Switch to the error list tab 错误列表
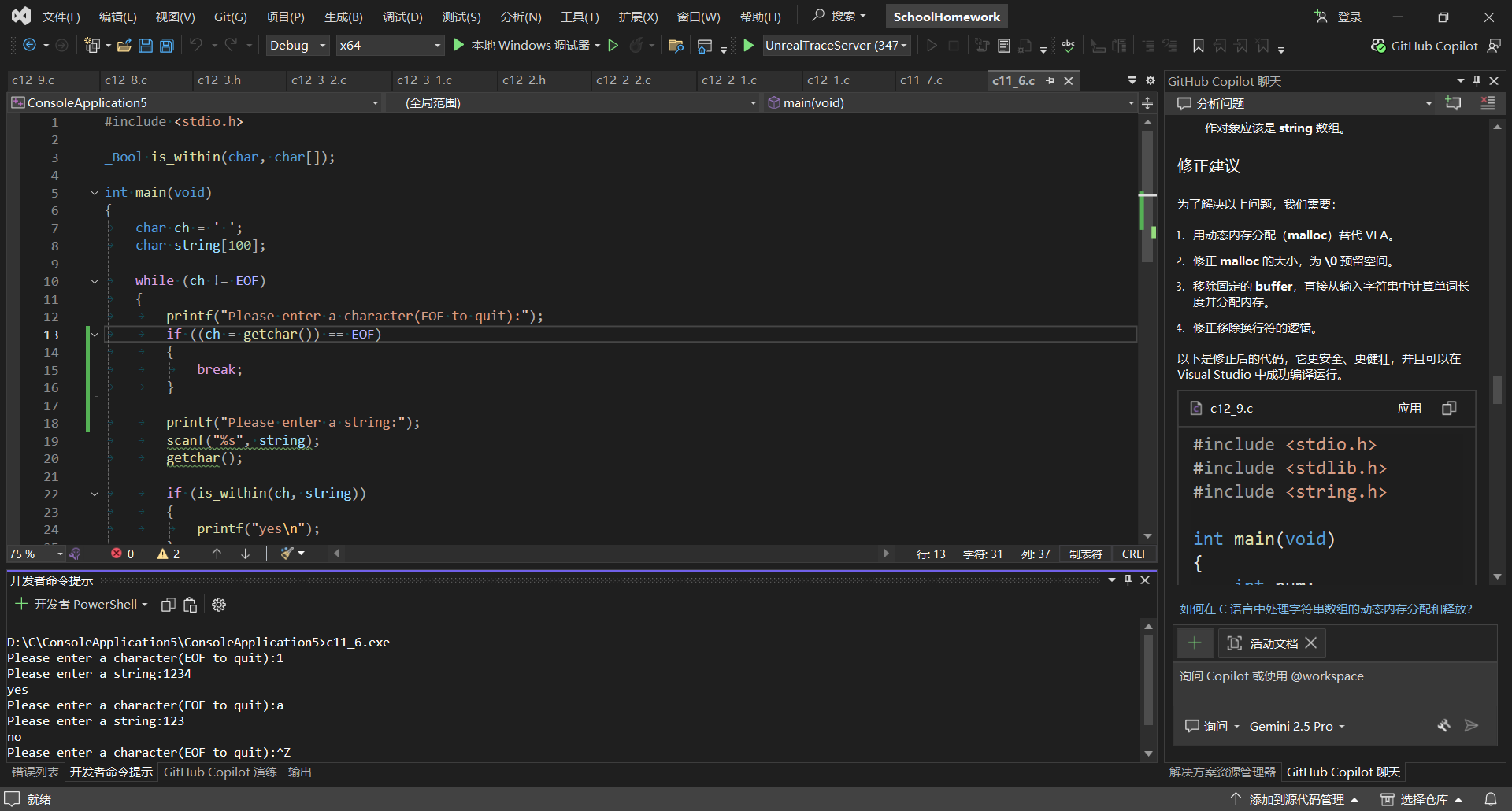Viewport: 1512px width, 811px height. point(35,772)
